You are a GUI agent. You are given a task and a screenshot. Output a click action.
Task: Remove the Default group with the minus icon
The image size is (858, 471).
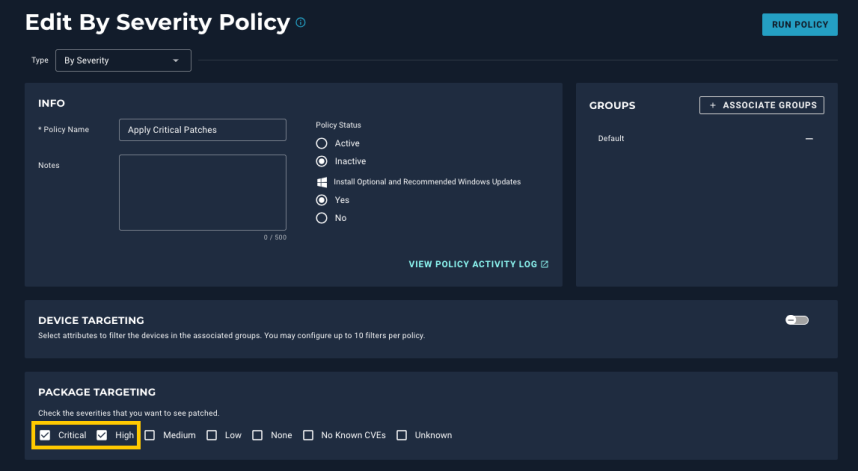pyautogui.click(x=809, y=138)
